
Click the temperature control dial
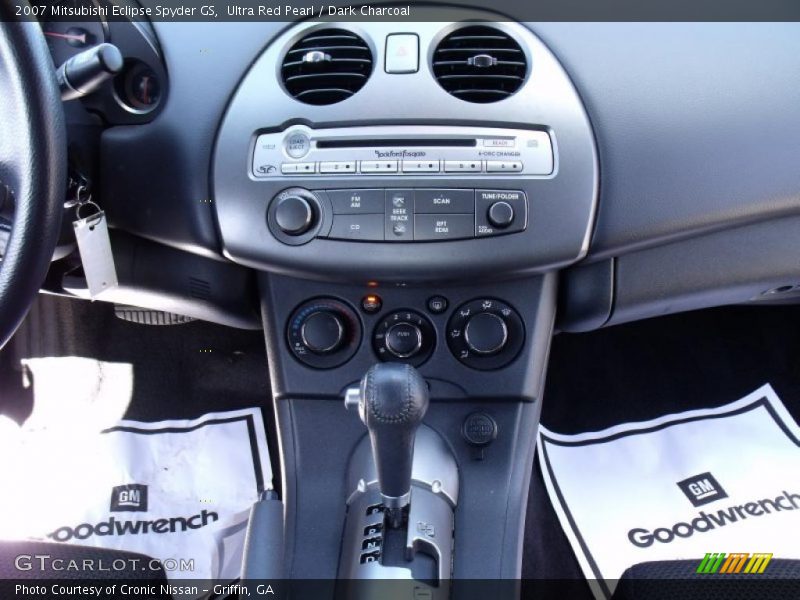[x=322, y=332]
